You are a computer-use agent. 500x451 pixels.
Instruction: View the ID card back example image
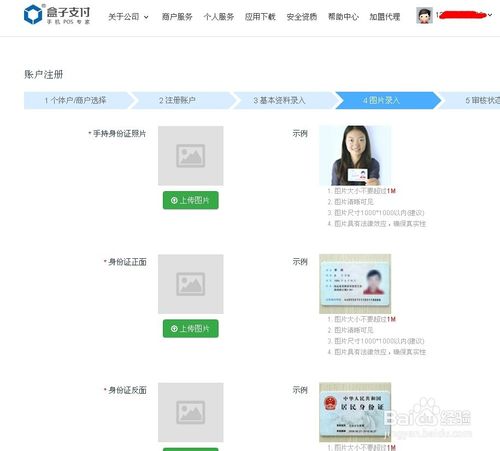tap(355, 412)
